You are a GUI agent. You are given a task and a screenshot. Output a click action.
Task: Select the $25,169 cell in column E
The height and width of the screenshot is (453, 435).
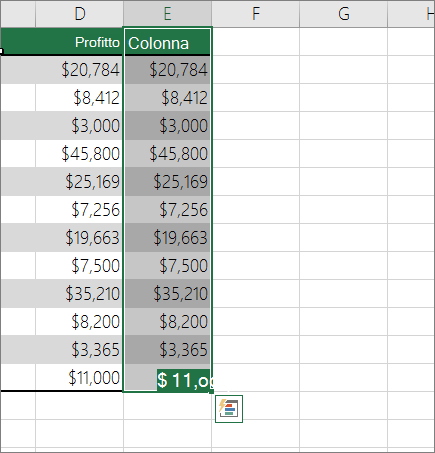[x=167, y=182]
